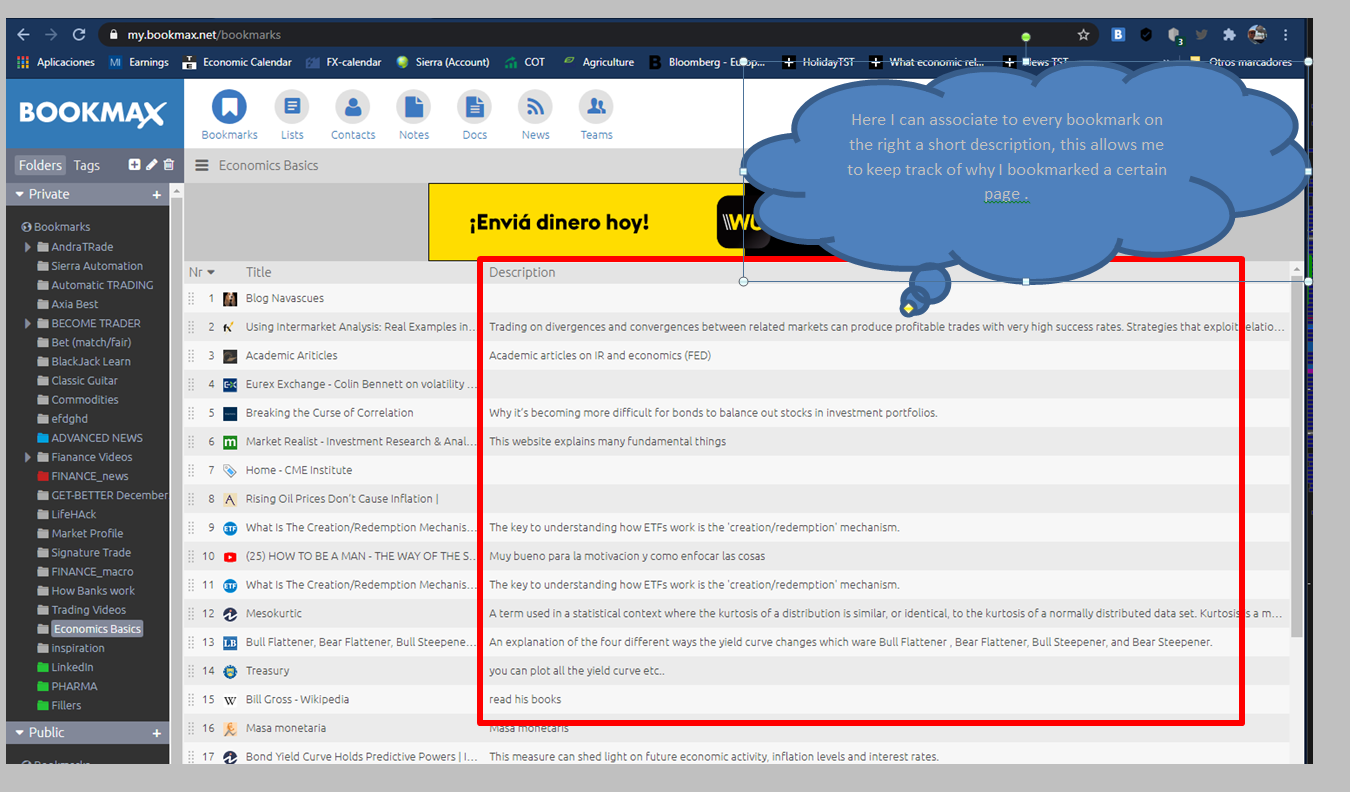Open Economic Calendar bookmark in bookmarks bar
This screenshot has height=792, width=1350.
pos(237,62)
